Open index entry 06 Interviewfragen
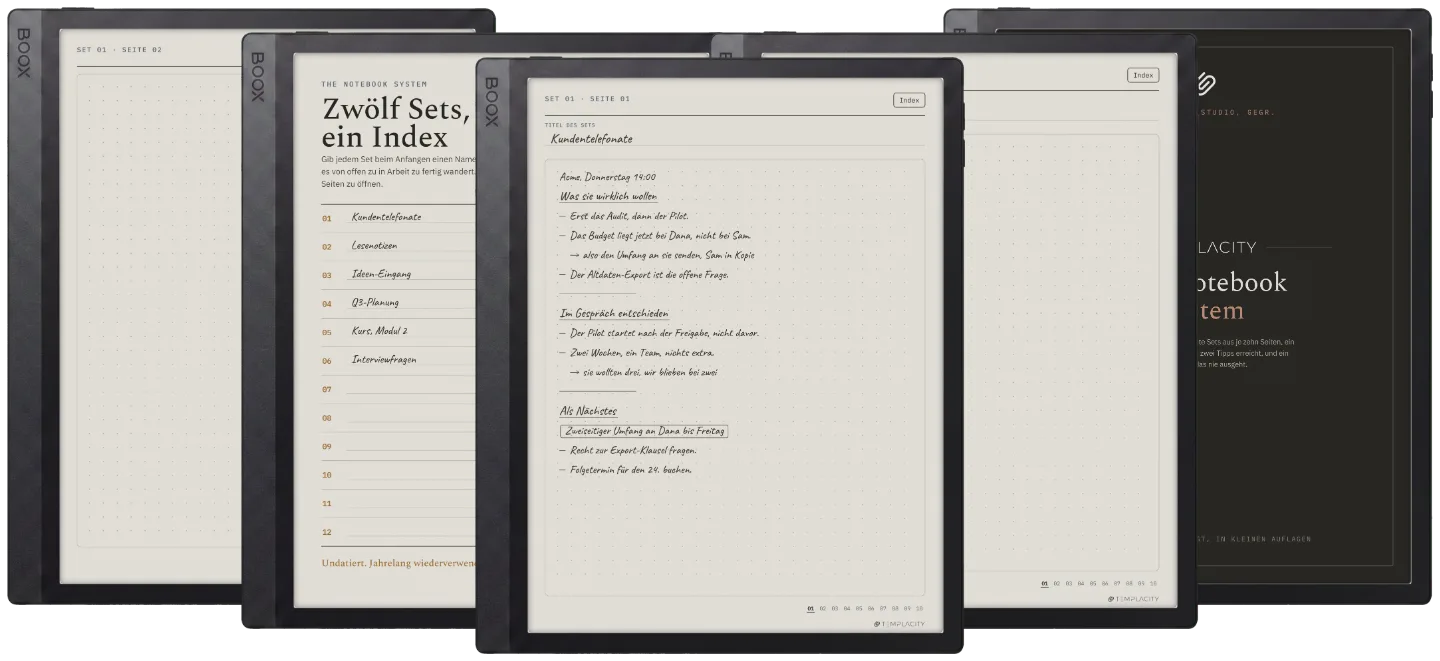1440x661 pixels. [398, 360]
